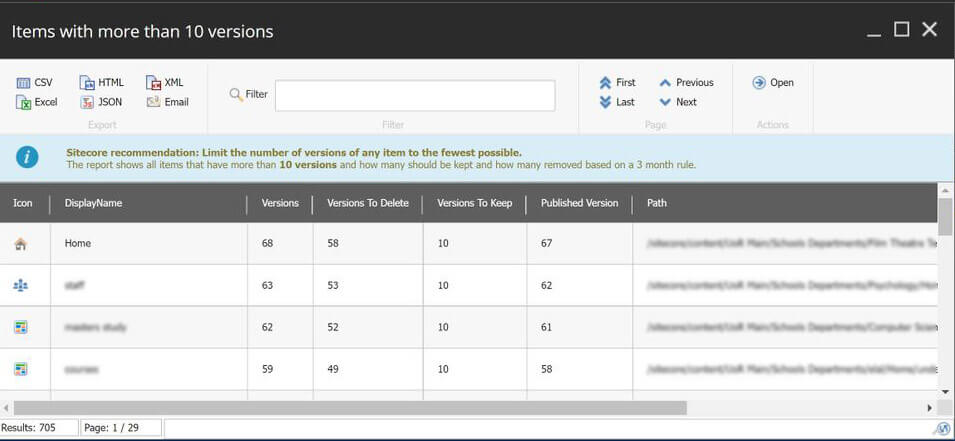Sort by Versions To Delete column
955x441 pixels.
368,203
